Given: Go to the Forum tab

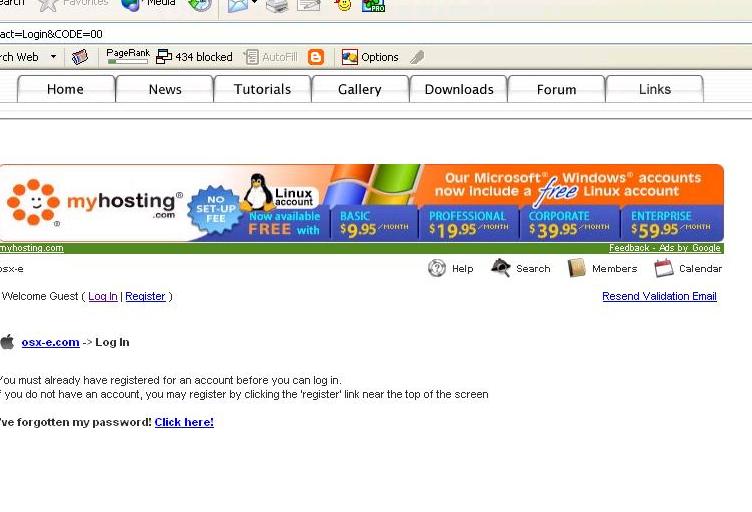Looking at the screenshot, I should tap(556, 89).
